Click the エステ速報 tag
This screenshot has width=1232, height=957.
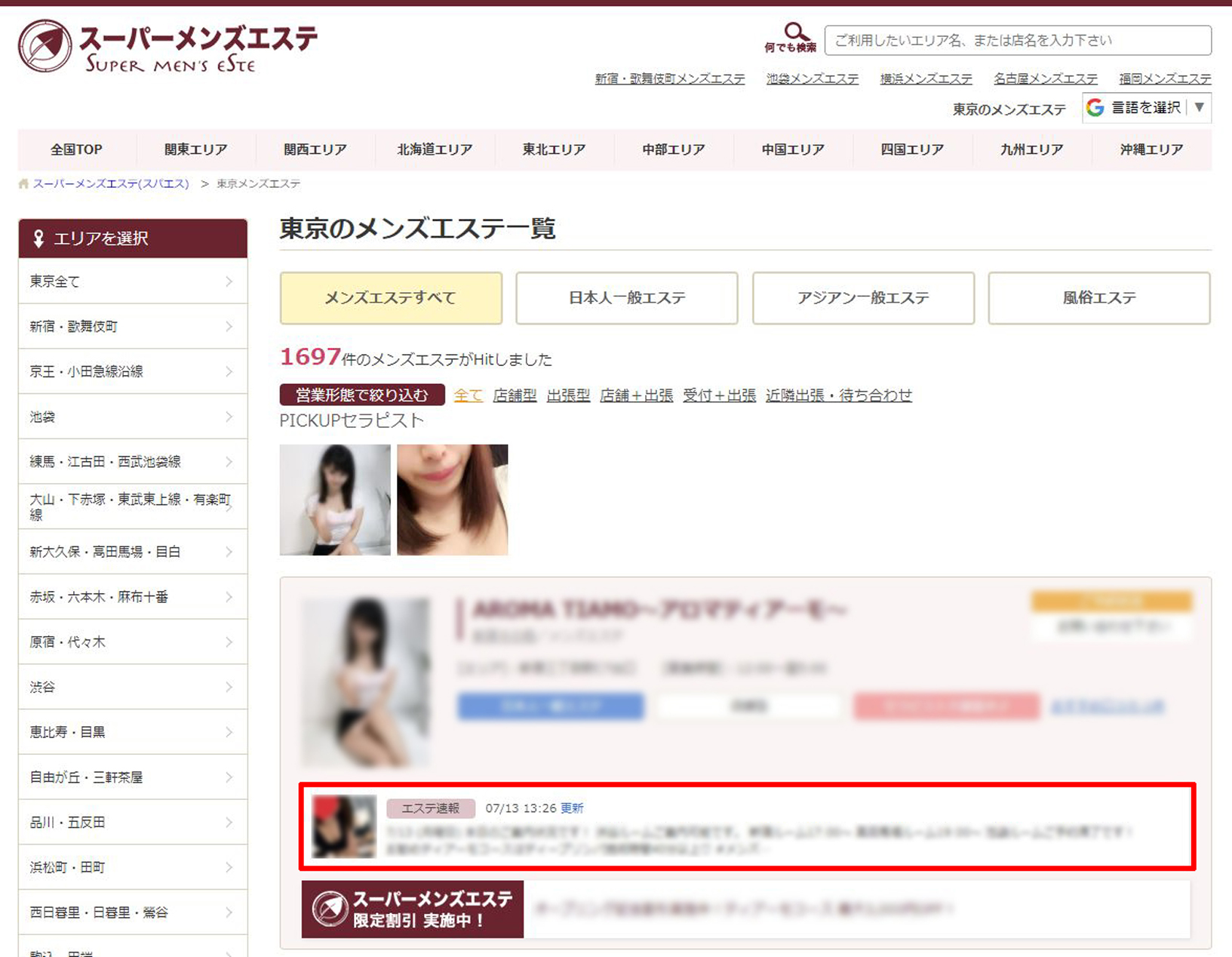pyautogui.click(x=431, y=808)
